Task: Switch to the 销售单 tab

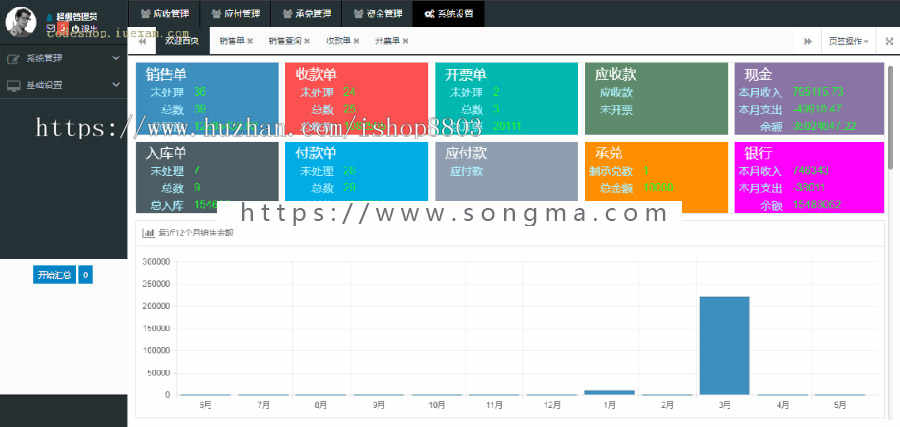Action: (232, 41)
